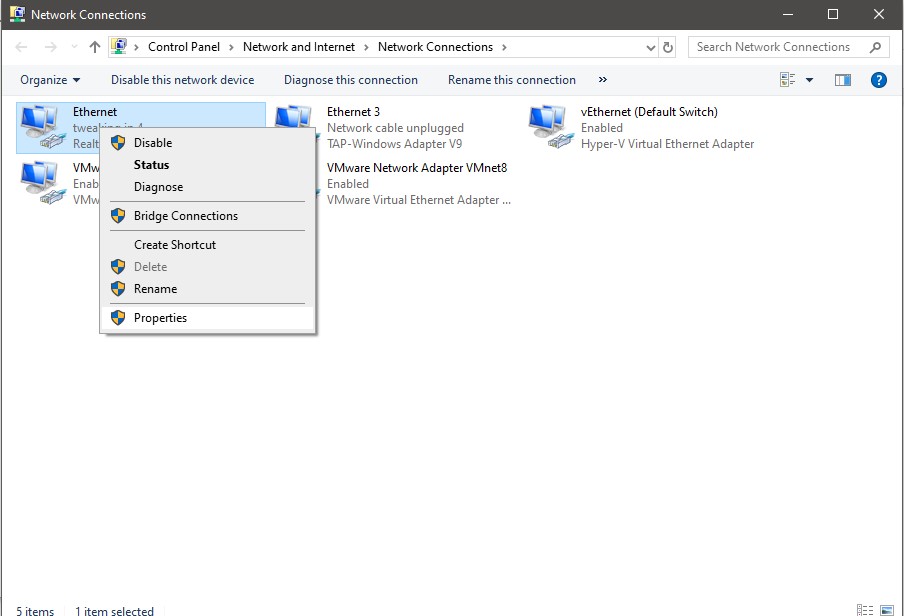Select the Ethernet adapter icon
This screenshot has width=904, height=616.
click(43, 127)
